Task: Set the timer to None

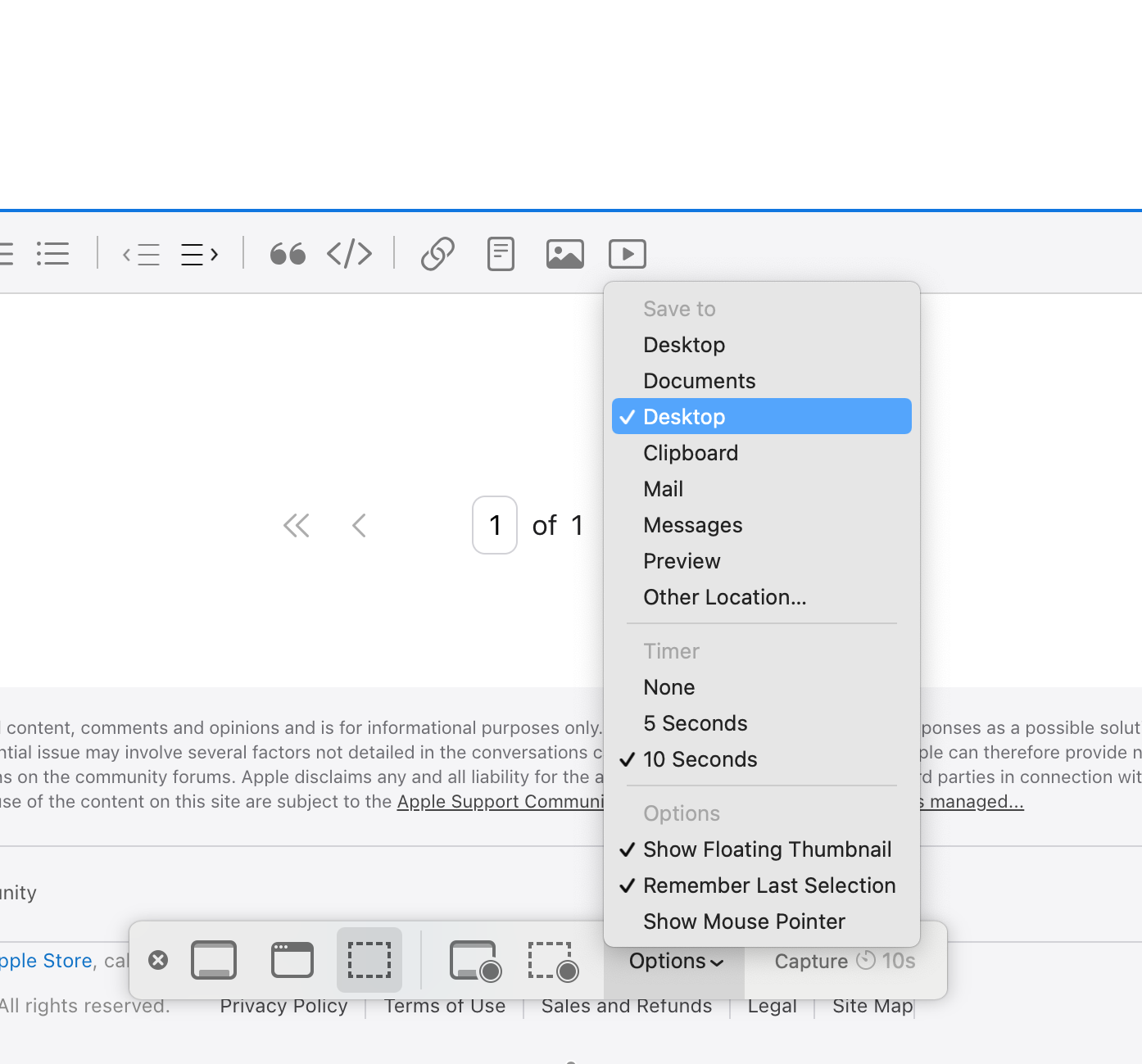Action: click(762, 686)
